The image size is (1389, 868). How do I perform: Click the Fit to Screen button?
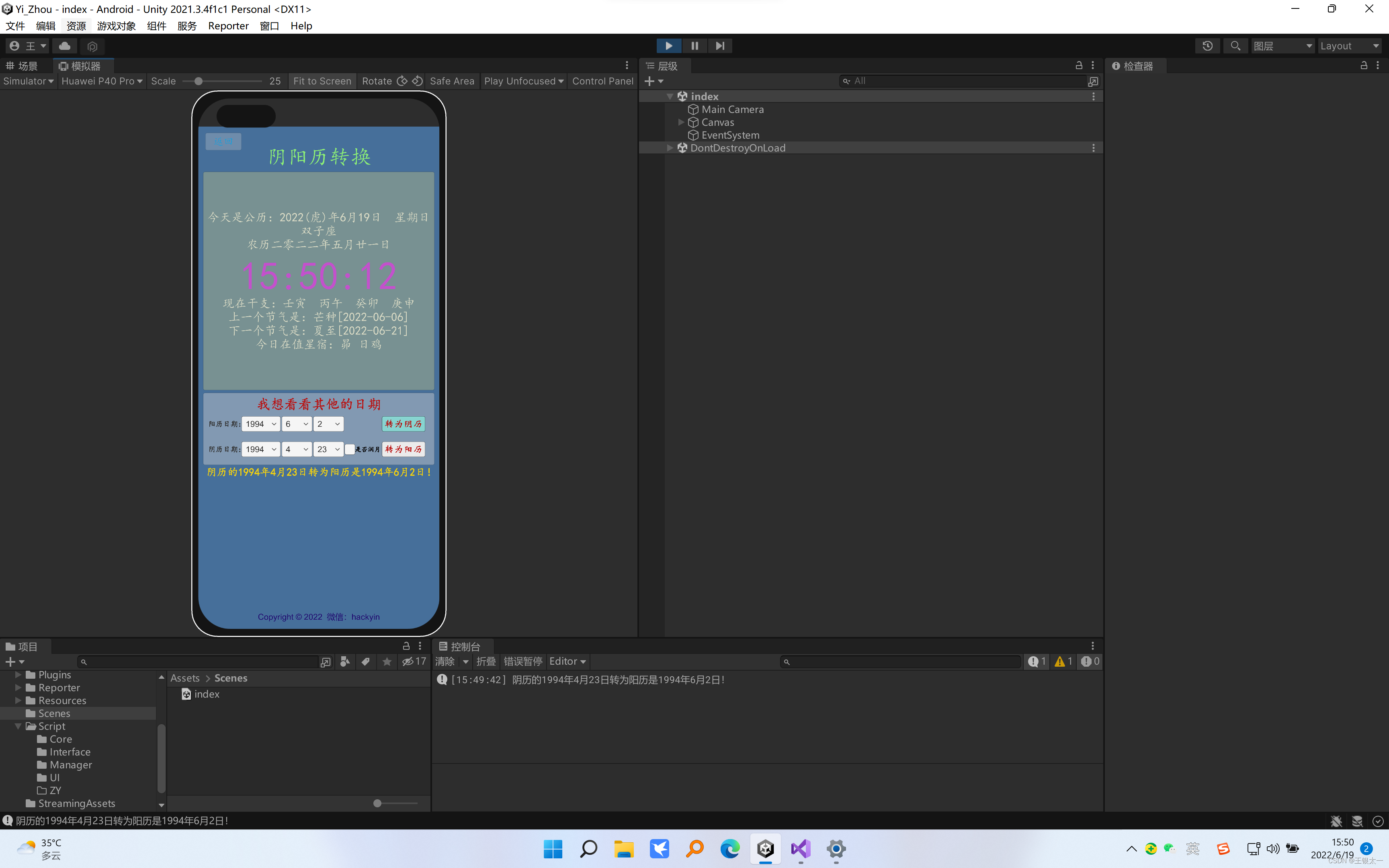pos(322,81)
